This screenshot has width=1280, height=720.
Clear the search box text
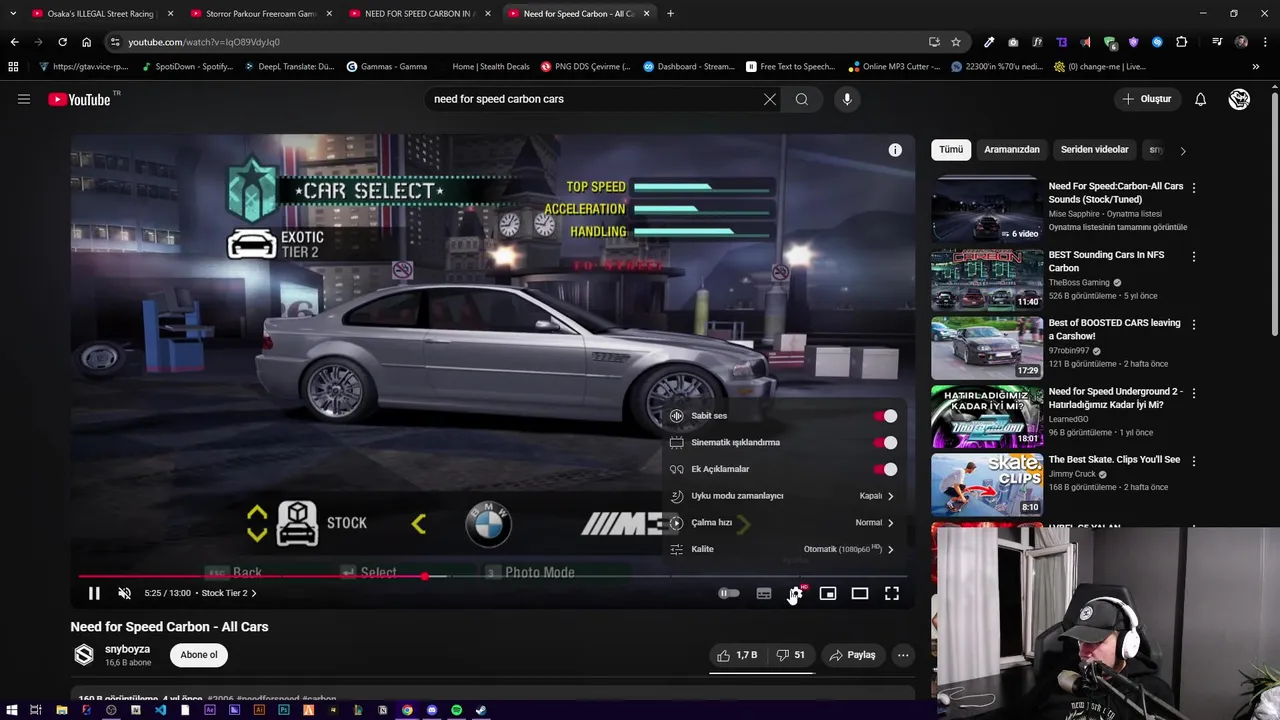tap(770, 99)
